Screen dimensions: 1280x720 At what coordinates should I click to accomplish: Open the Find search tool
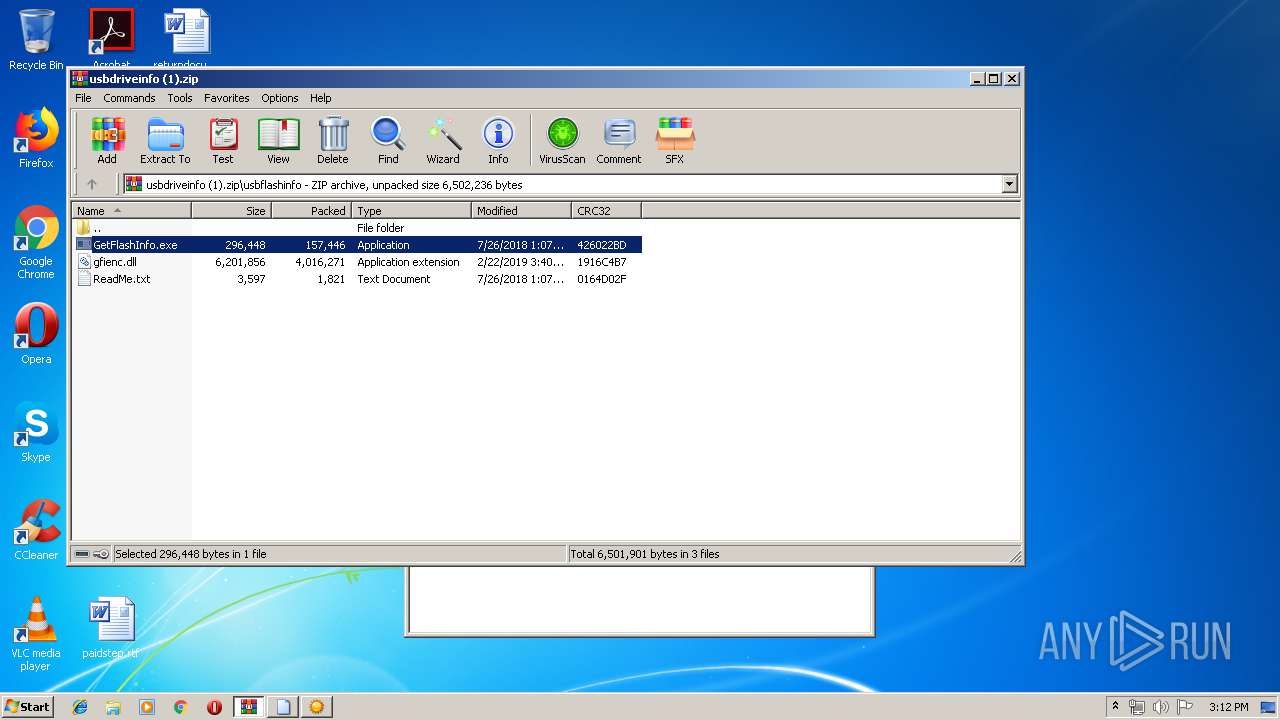pyautogui.click(x=388, y=140)
